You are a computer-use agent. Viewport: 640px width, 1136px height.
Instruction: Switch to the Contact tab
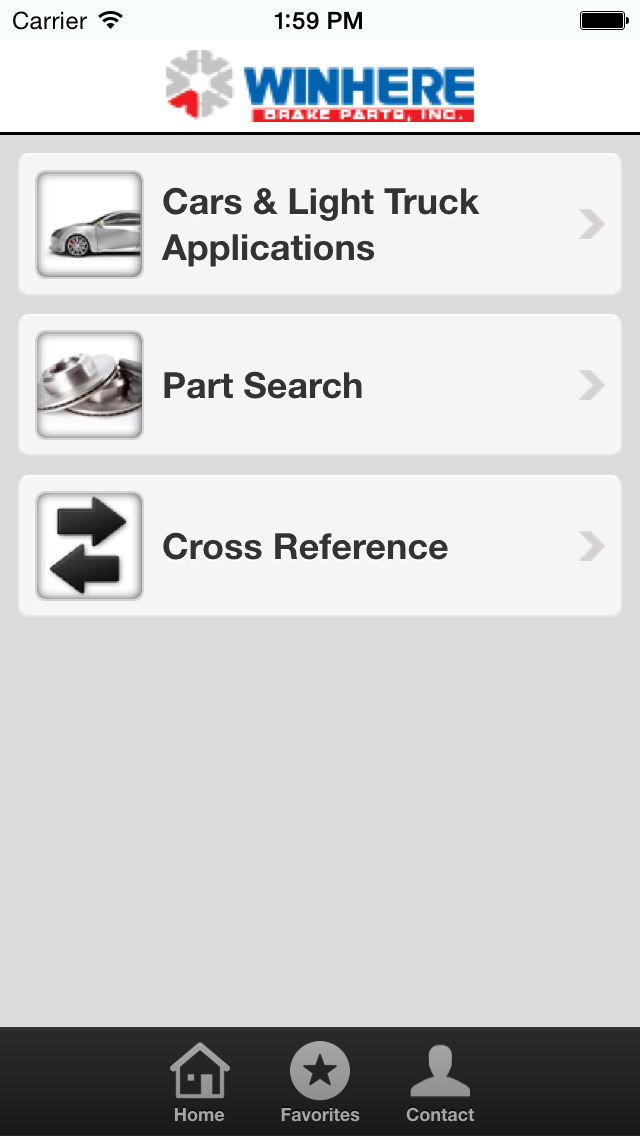pos(440,1080)
